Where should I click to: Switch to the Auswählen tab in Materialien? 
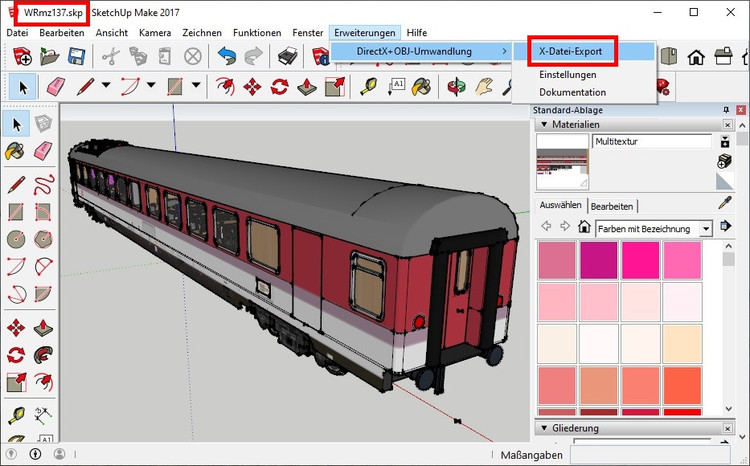561,205
